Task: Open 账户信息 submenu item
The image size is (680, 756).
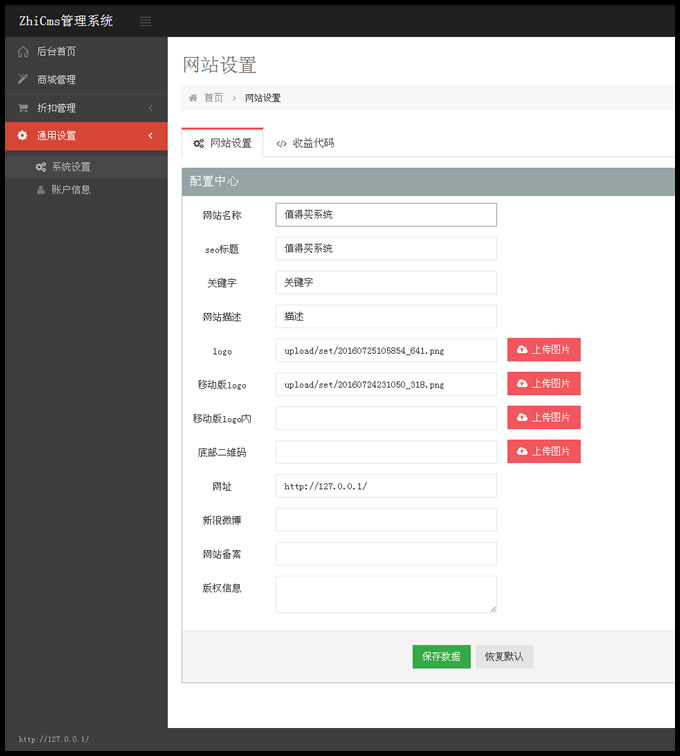Action: [86, 190]
